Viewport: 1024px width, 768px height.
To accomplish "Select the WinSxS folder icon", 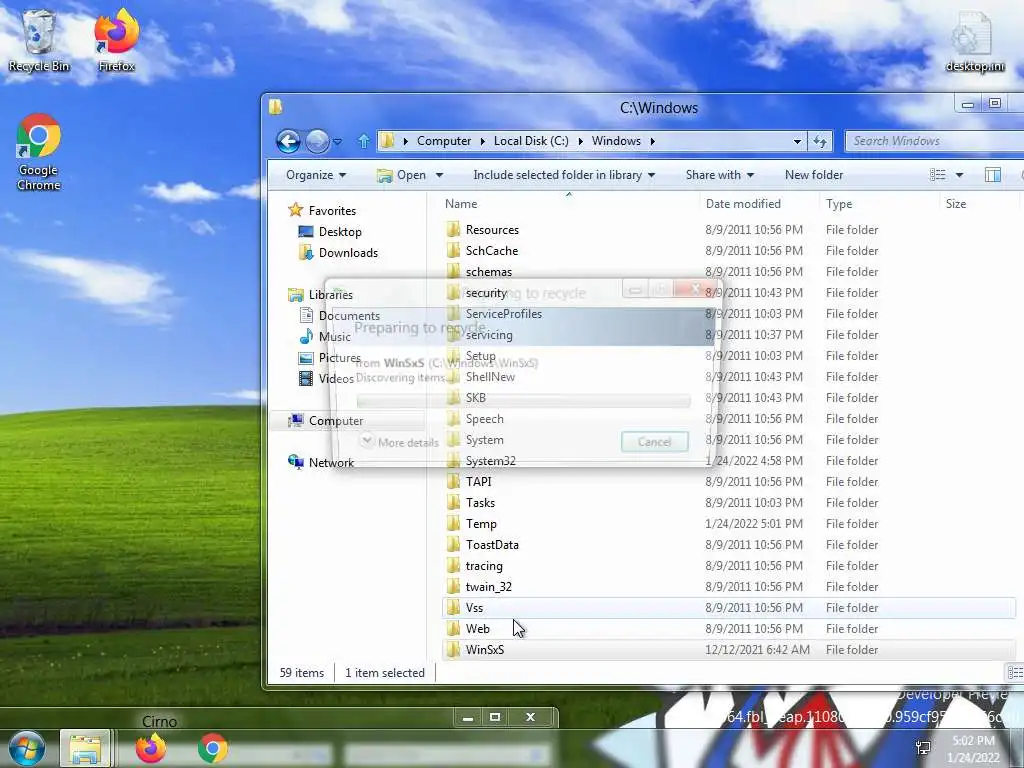I will point(454,650).
